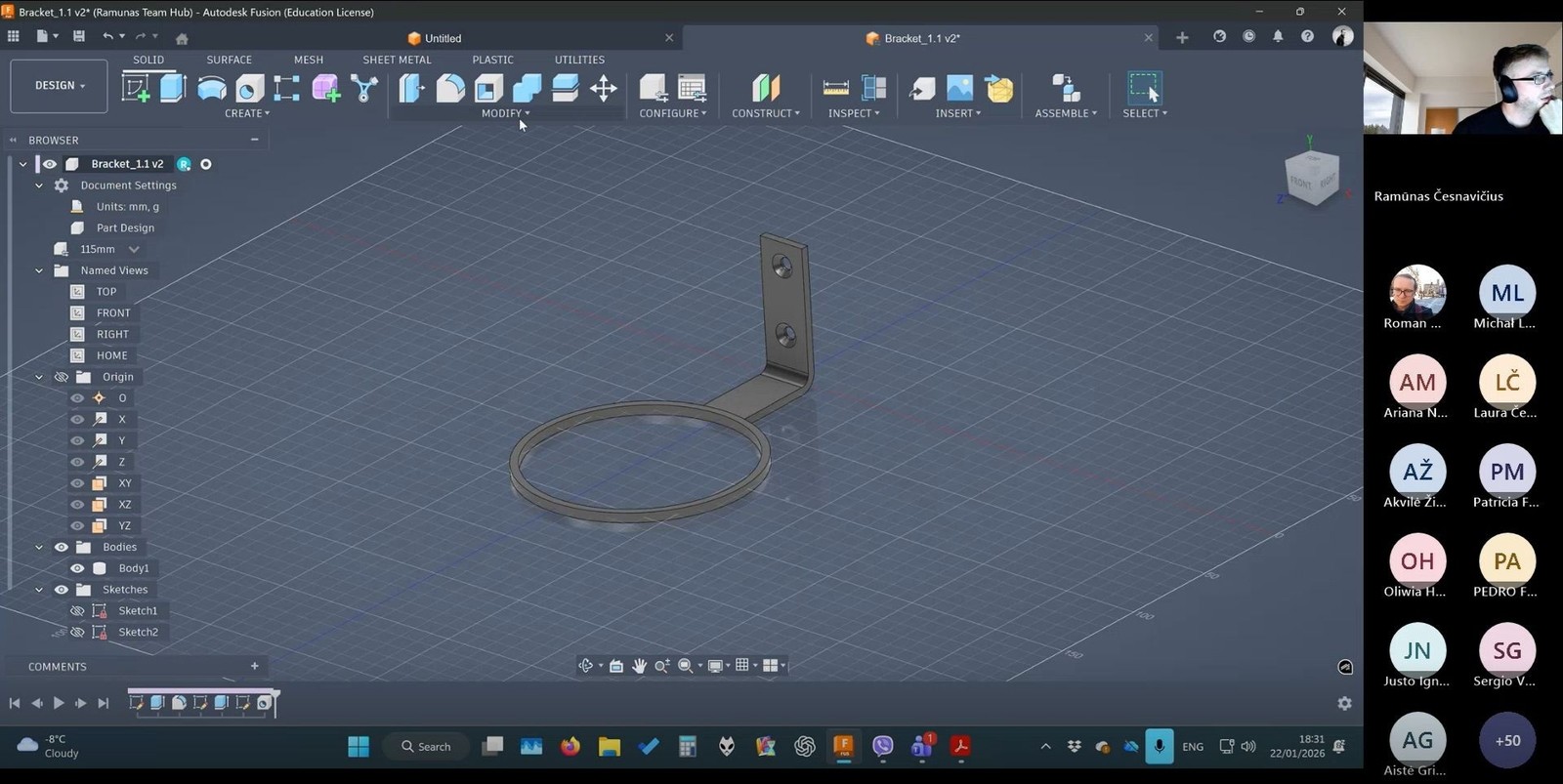Open the Untitled document tab
Screen dimensions: 1563x784
click(443, 38)
